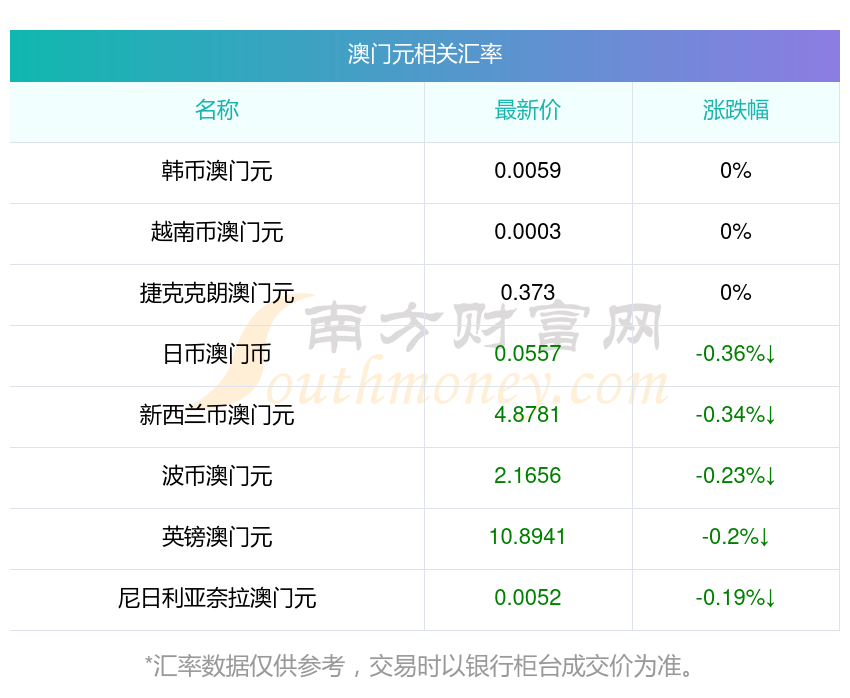Image resolution: width=850 pixels, height=698 pixels.
Task: Select the 涨跌幅 column header
Action: coord(736,110)
